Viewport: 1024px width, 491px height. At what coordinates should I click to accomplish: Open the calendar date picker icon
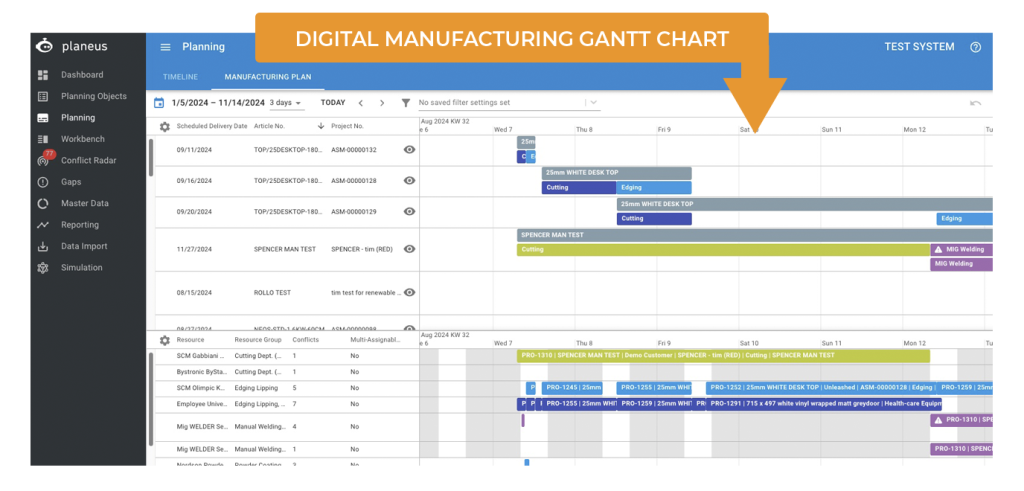click(x=159, y=103)
